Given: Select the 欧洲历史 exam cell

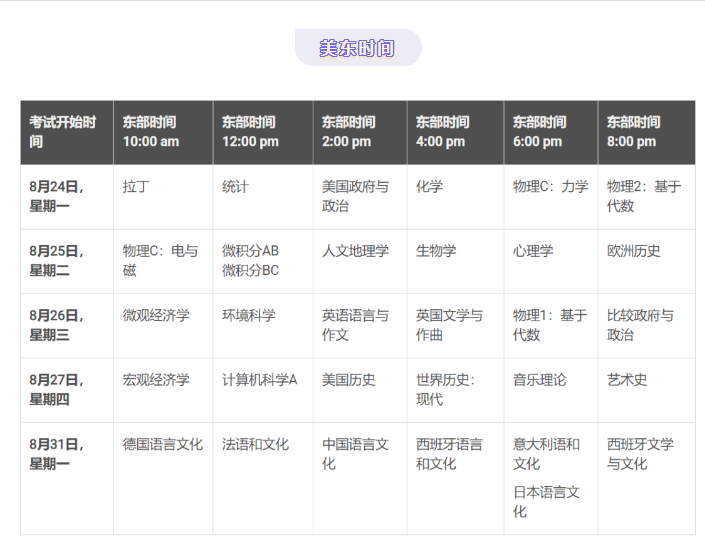Looking at the screenshot, I should [634, 251].
